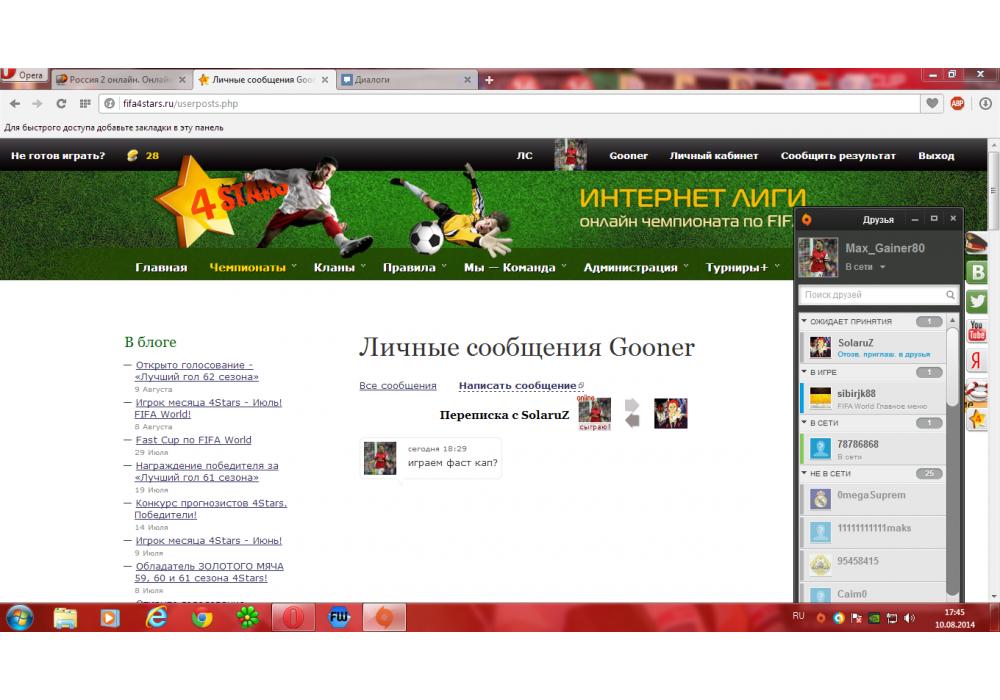Click the Twitter share icon
The height and width of the screenshot is (700, 1000).
tap(977, 301)
